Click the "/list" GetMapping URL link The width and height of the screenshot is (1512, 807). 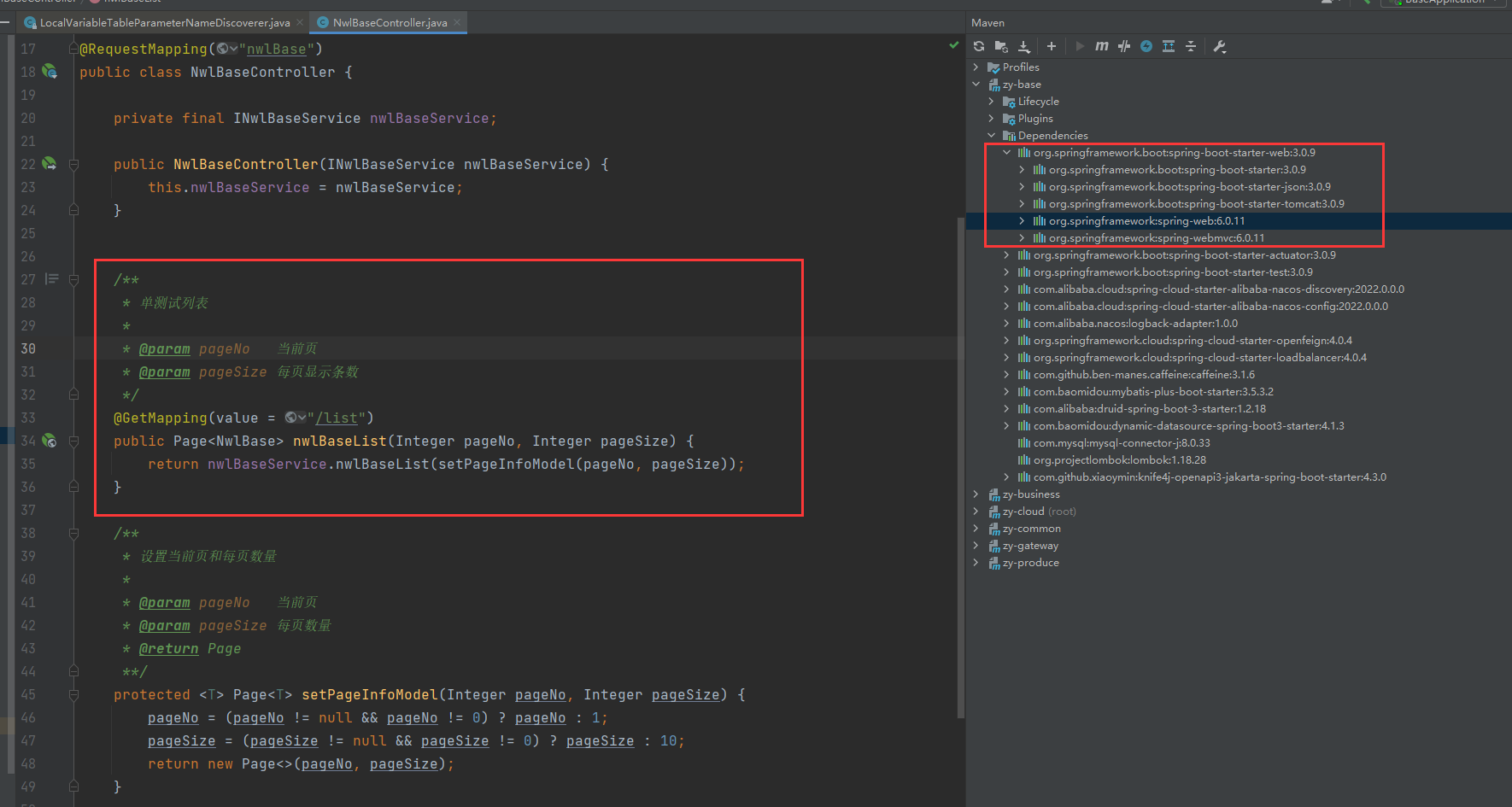[337, 418]
